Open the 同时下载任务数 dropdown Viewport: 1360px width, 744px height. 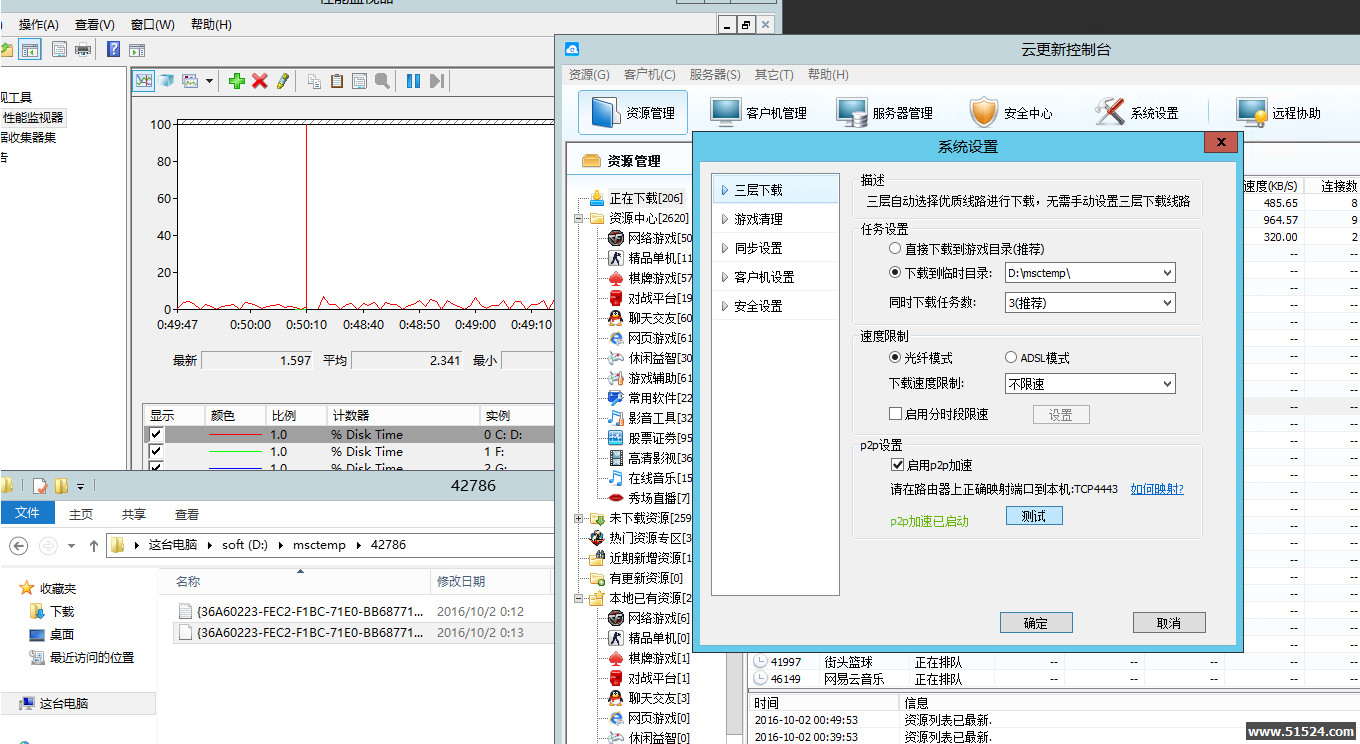(1167, 302)
